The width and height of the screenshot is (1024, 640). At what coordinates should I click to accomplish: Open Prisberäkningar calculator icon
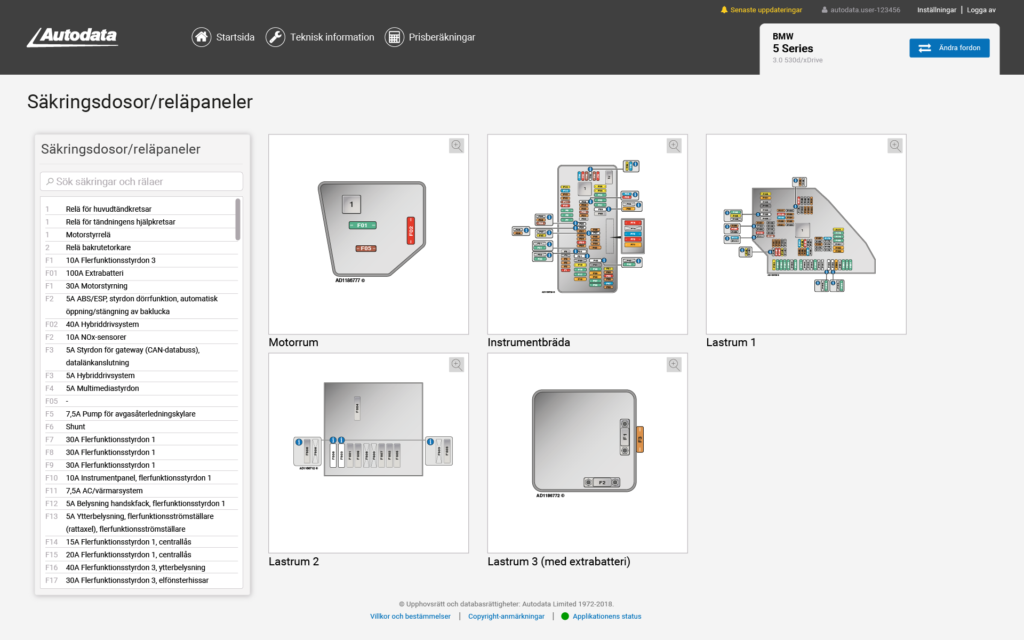click(394, 37)
